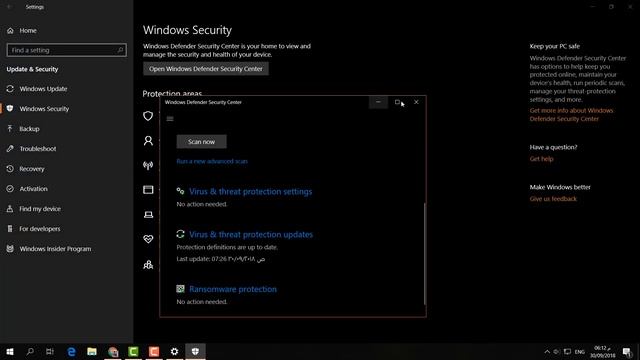Switch to Settings gear app in taskbar
Viewport: 640px width, 360px height.
pyautogui.click(x=174, y=351)
